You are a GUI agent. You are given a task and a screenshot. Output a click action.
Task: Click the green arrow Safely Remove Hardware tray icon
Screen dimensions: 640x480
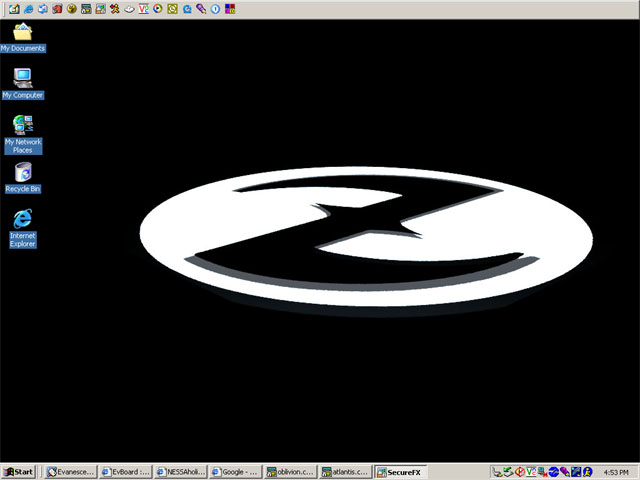coord(508,472)
